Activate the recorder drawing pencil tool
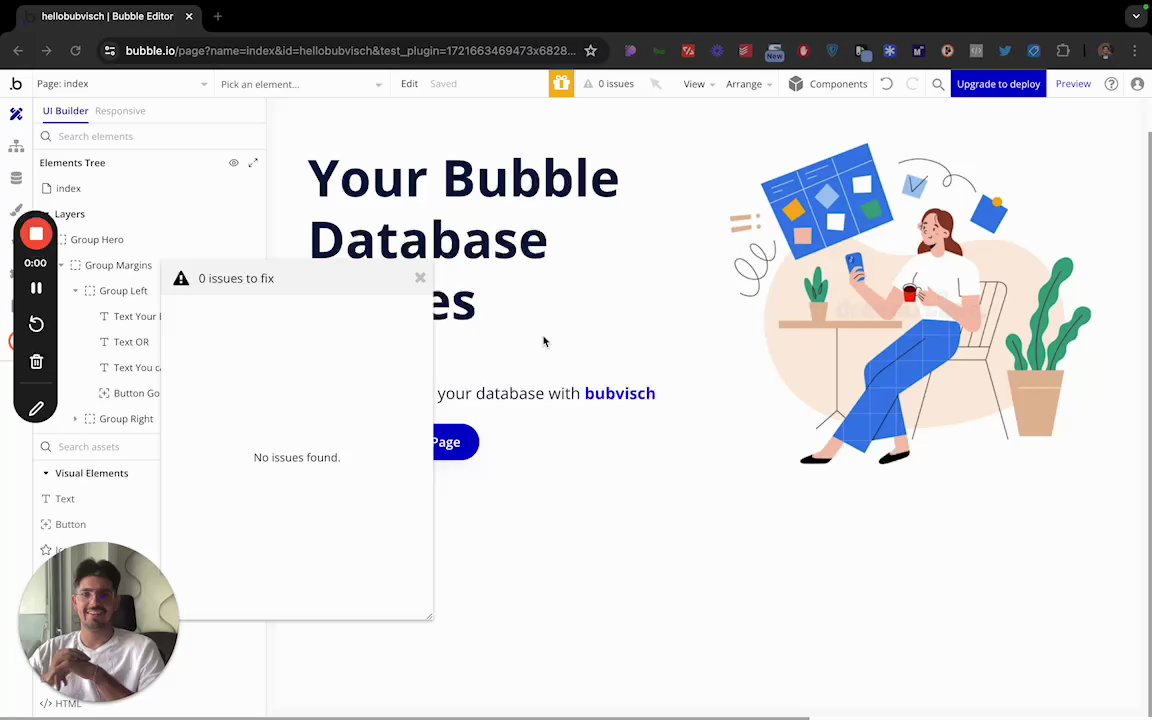This screenshot has height=720, width=1152. tap(36, 408)
